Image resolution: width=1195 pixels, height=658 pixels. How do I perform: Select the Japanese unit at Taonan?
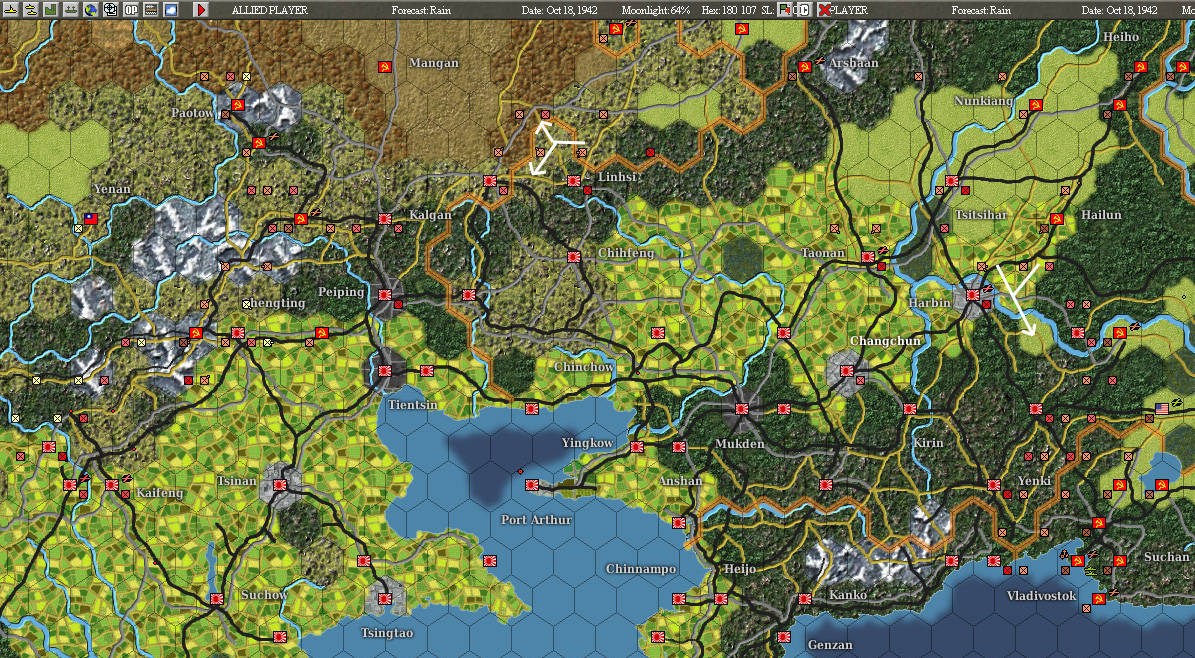(x=868, y=257)
